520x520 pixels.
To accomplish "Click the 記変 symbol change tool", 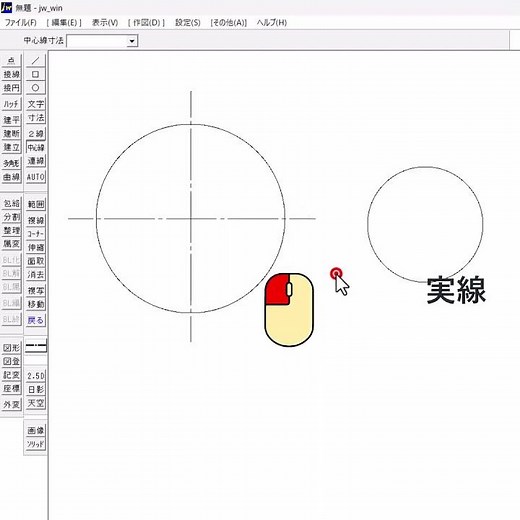I will click(x=12, y=375).
